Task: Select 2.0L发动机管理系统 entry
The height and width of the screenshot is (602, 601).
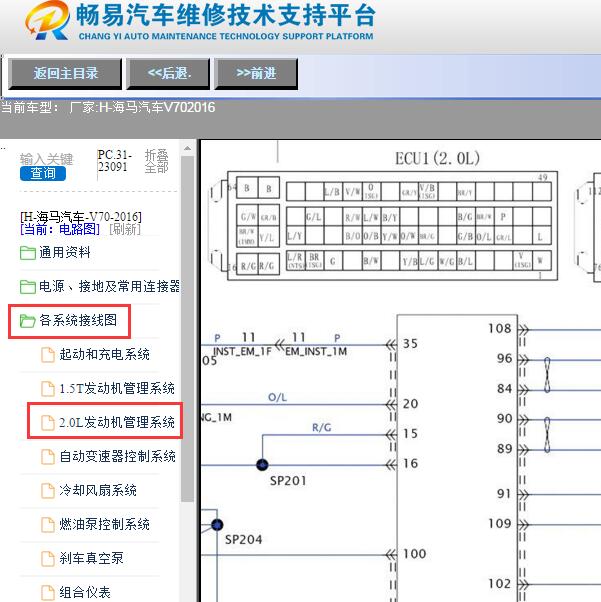Action: (x=117, y=422)
